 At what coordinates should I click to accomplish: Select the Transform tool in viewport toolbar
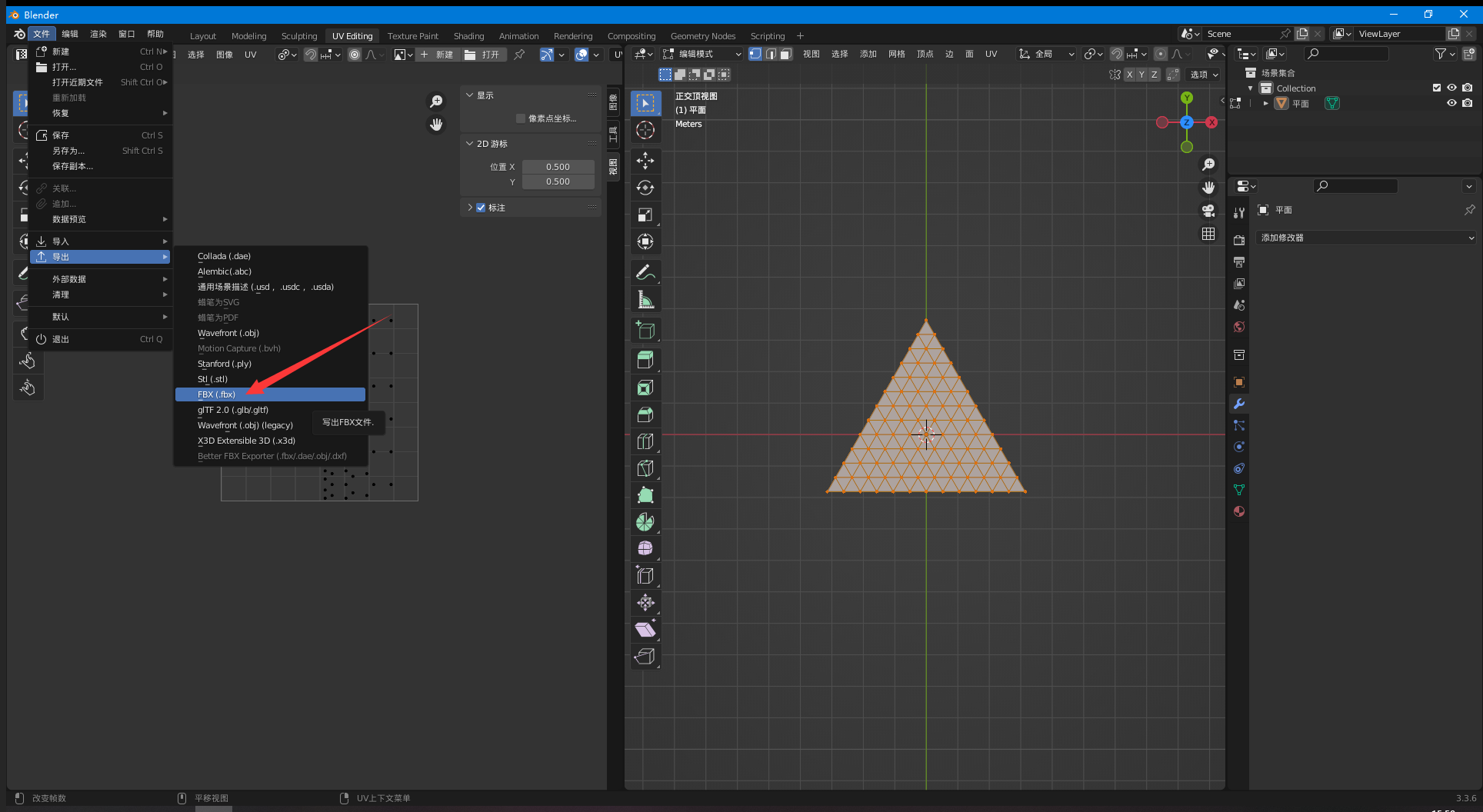pyautogui.click(x=645, y=241)
